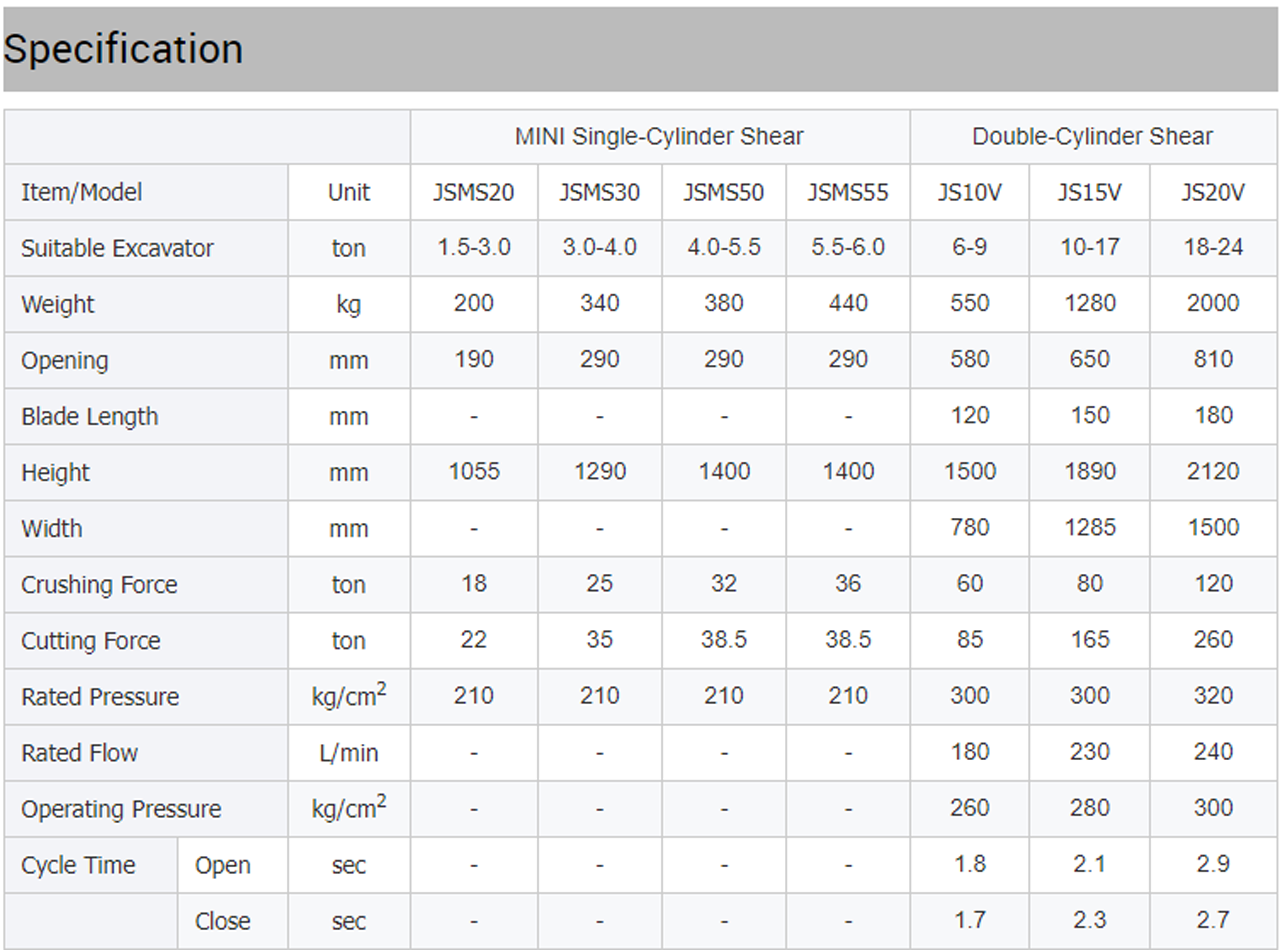This screenshot has height=950, width=1280.
Task: Select the Rated Pressure row label
Action: coord(100,696)
